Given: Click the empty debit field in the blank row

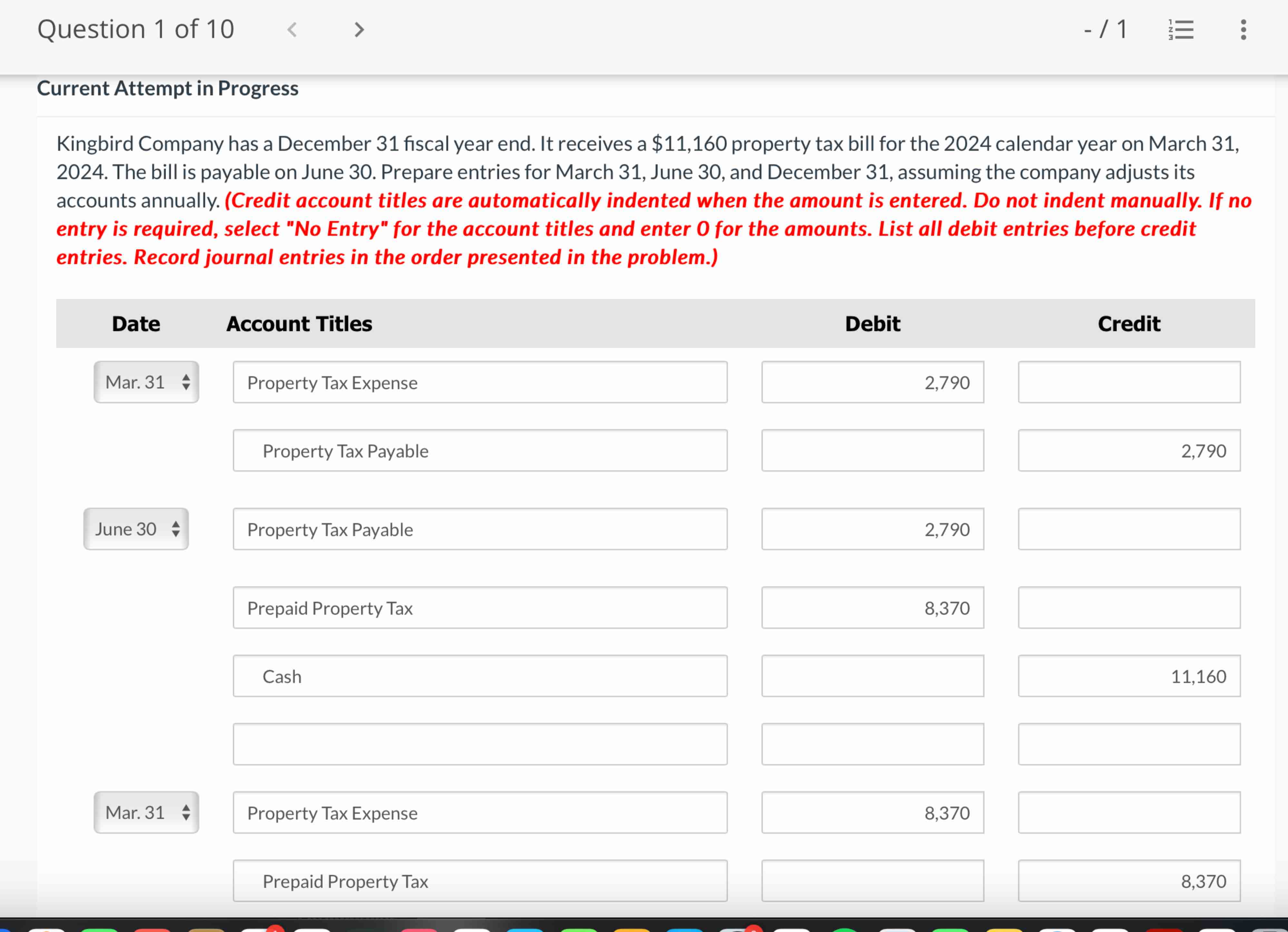Looking at the screenshot, I should (873, 744).
